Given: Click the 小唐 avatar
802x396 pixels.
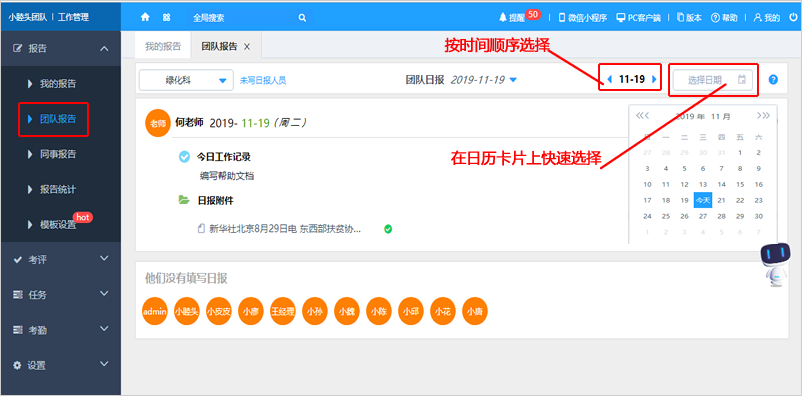Looking at the screenshot, I should pyautogui.click(x=475, y=311).
